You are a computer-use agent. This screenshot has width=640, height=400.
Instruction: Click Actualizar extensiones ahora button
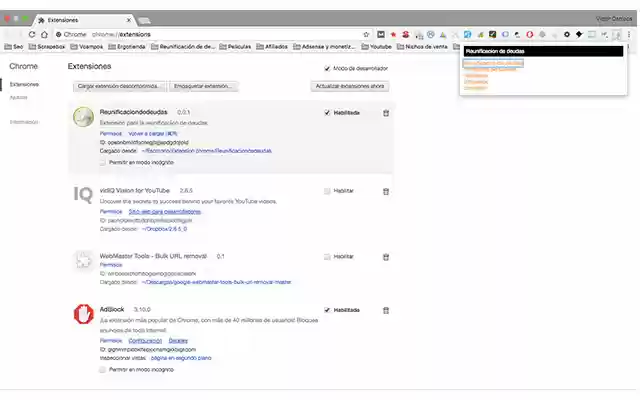350,87
